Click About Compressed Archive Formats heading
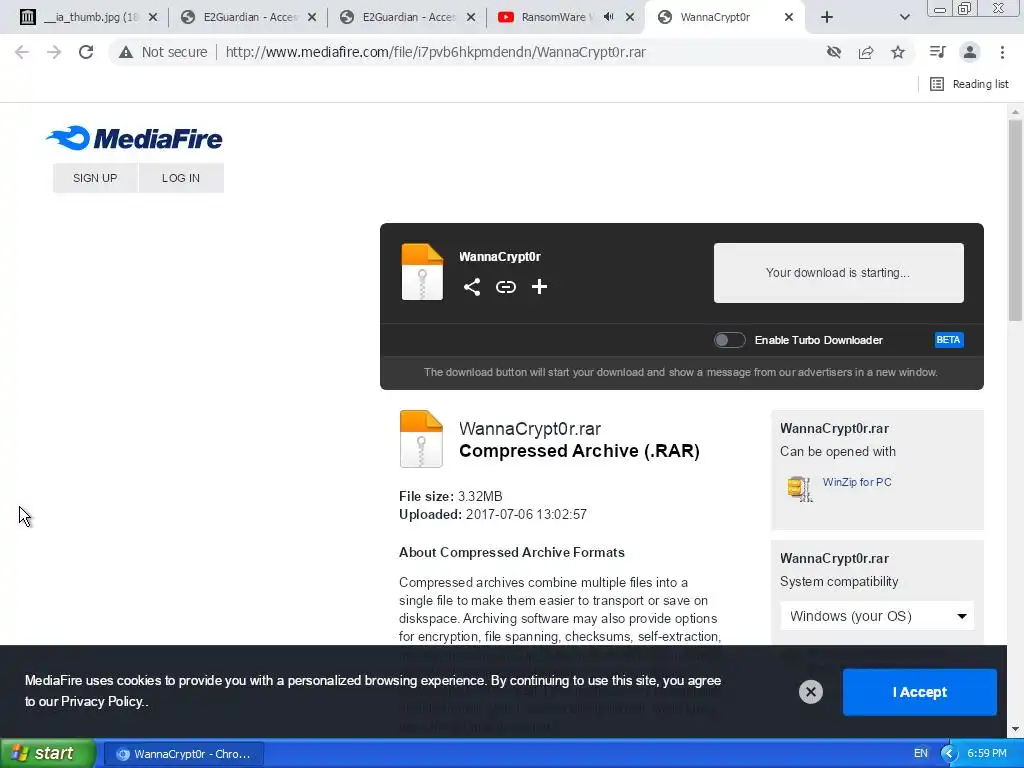1024x768 pixels. (x=512, y=552)
